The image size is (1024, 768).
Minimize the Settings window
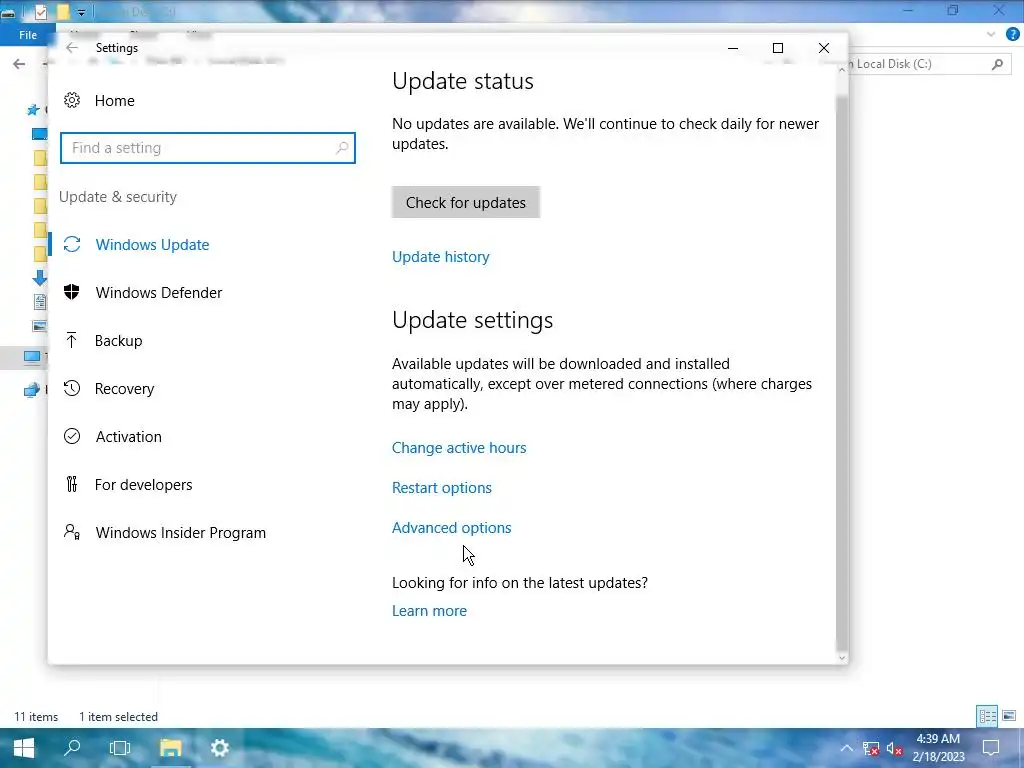[x=733, y=48]
